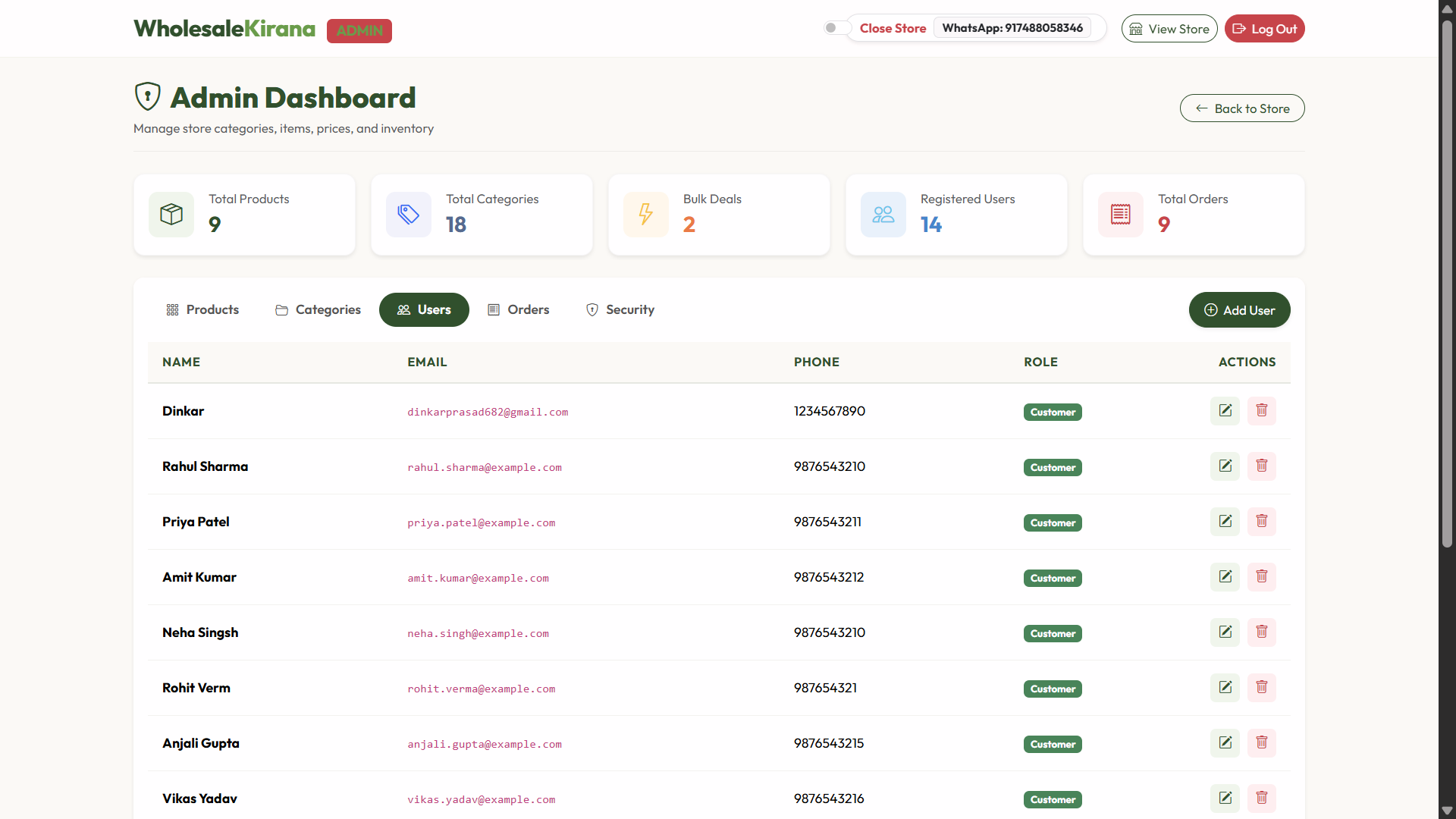This screenshot has width=1456, height=819.
Task: Edit Rohit Verm's user entry
Action: tap(1225, 688)
